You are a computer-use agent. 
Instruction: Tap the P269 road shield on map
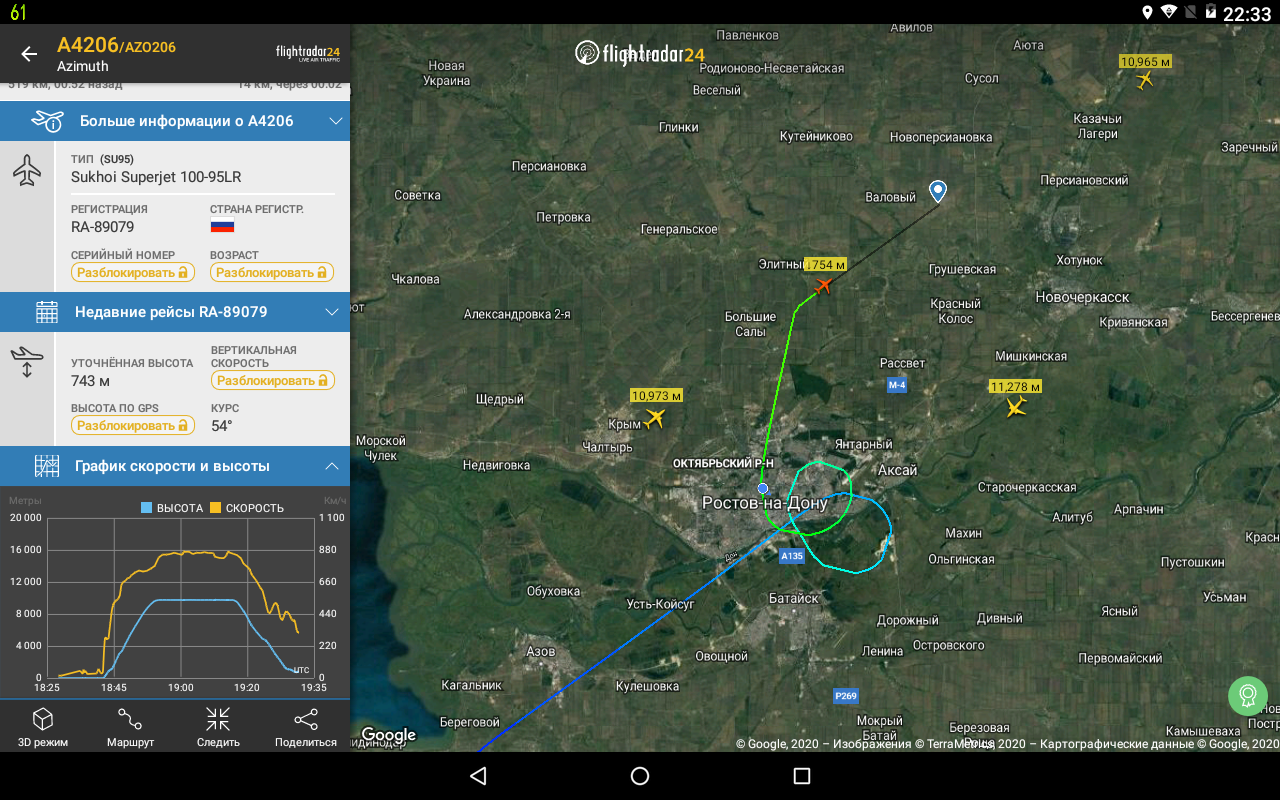(846, 696)
